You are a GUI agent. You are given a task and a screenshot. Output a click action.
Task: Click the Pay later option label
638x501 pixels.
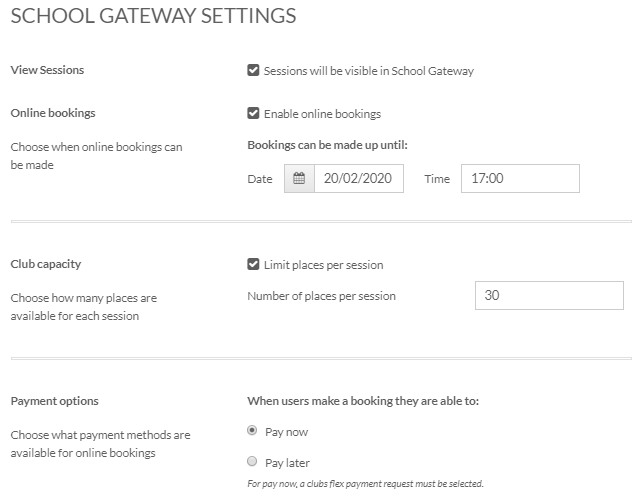287,463
